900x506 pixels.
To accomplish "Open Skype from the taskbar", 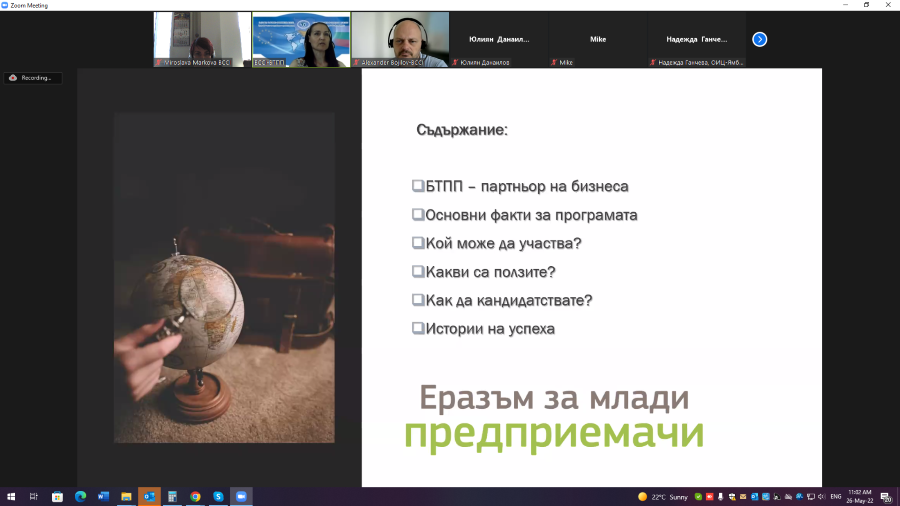I will (218, 497).
